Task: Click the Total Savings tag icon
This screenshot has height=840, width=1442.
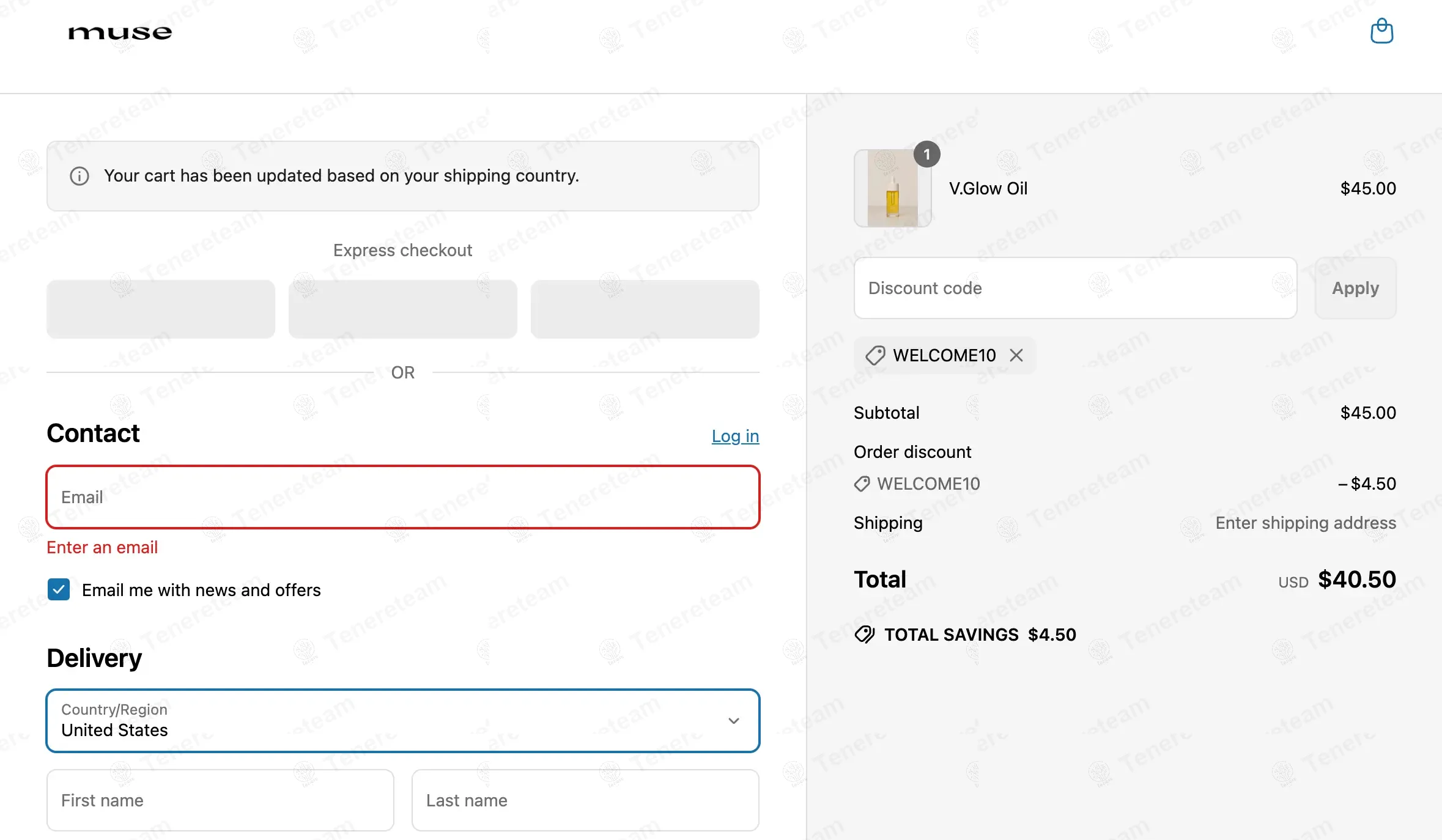Action: (865, 635)
